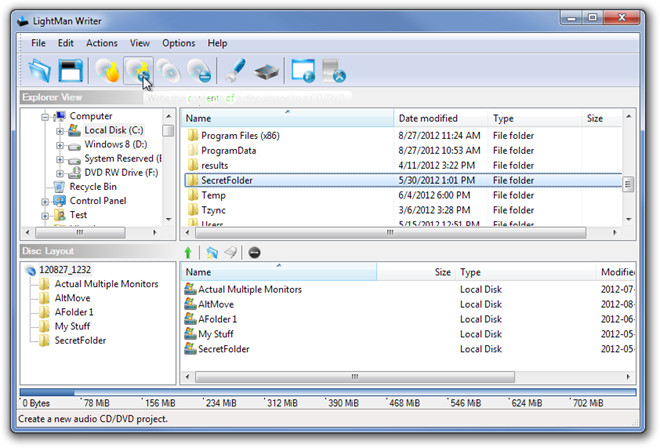The height and width of the screenshot is (448, 660).
Task: Open the Actions menu
Action: pyautogui.click(x=102, y=43)
